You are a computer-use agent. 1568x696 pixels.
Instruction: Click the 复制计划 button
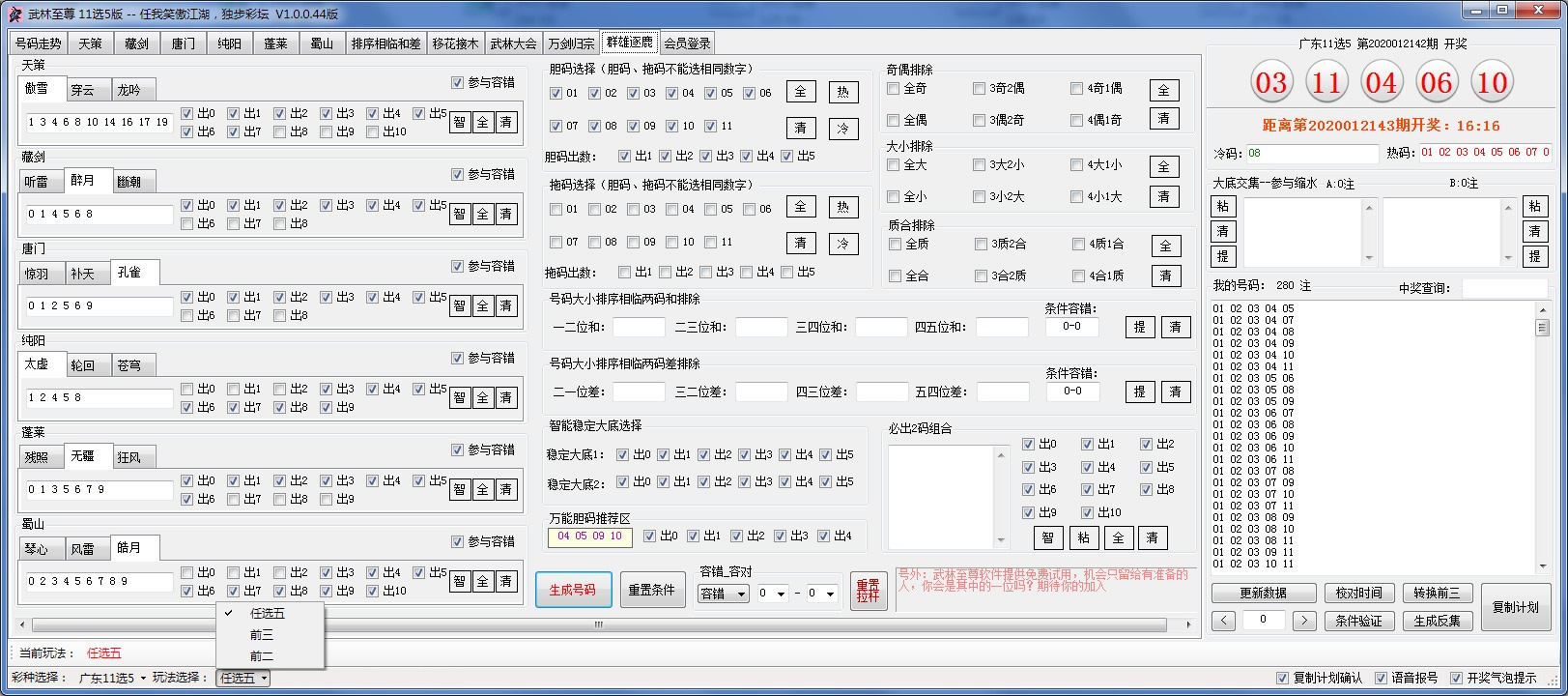(x=1515, y=607)
